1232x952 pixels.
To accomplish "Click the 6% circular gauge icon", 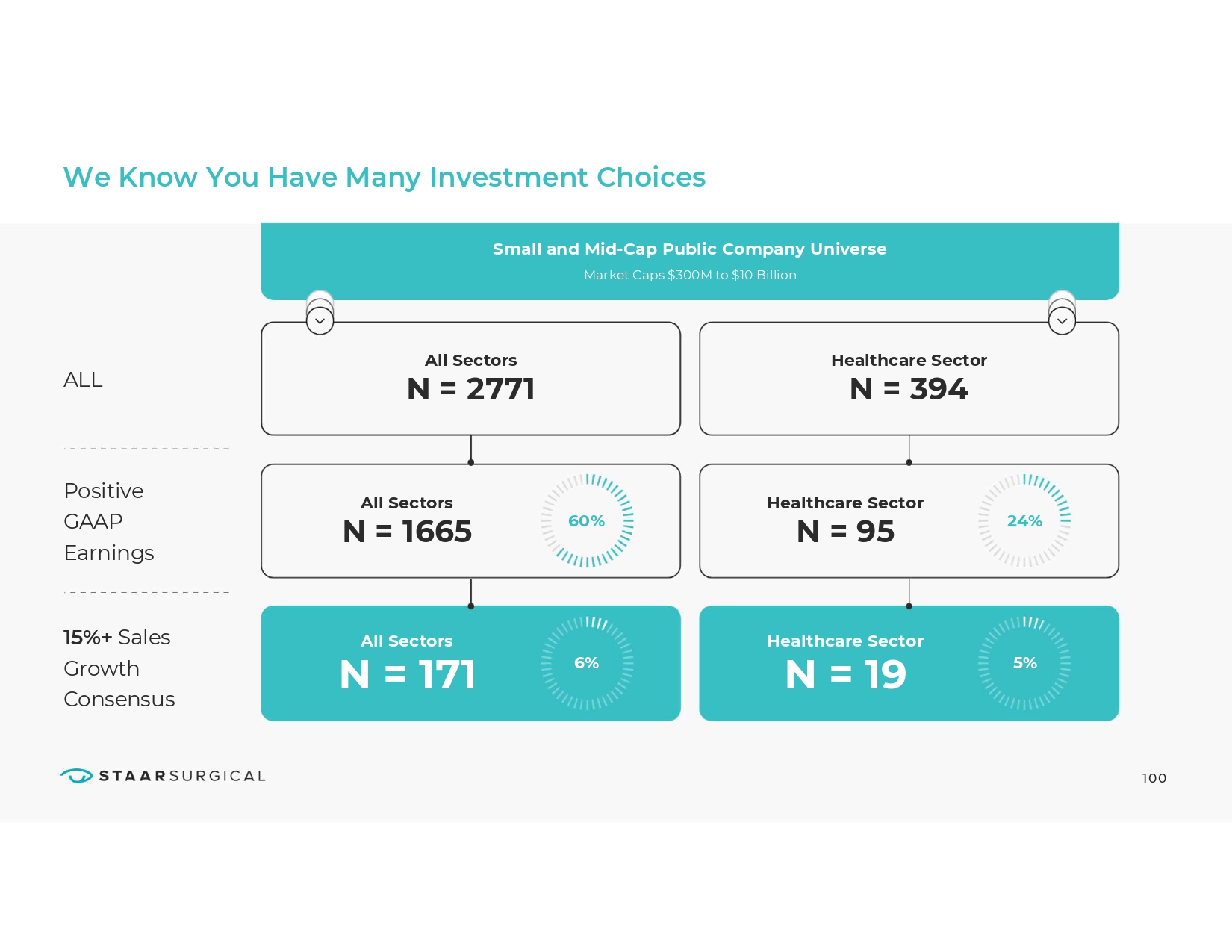I will pos(587,663).
